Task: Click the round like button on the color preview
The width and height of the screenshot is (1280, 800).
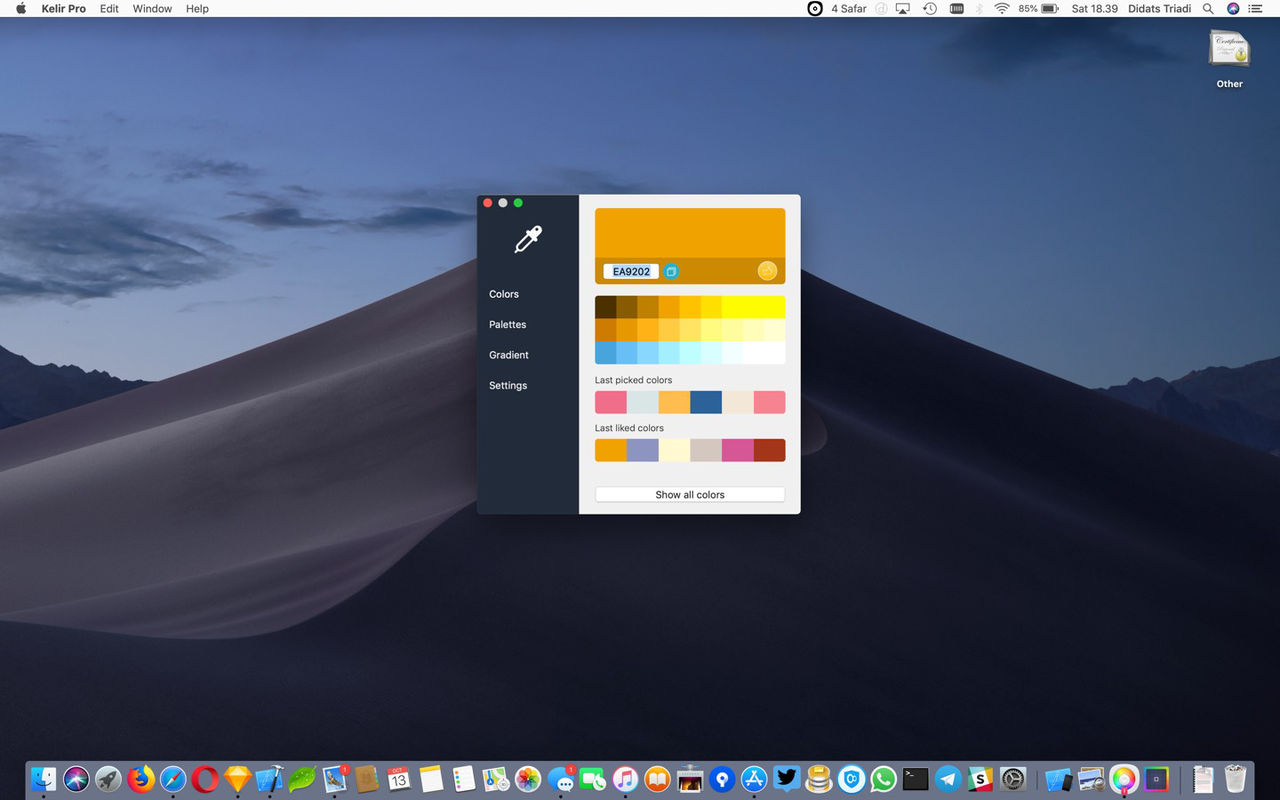Action: click(x=767, y=270)
